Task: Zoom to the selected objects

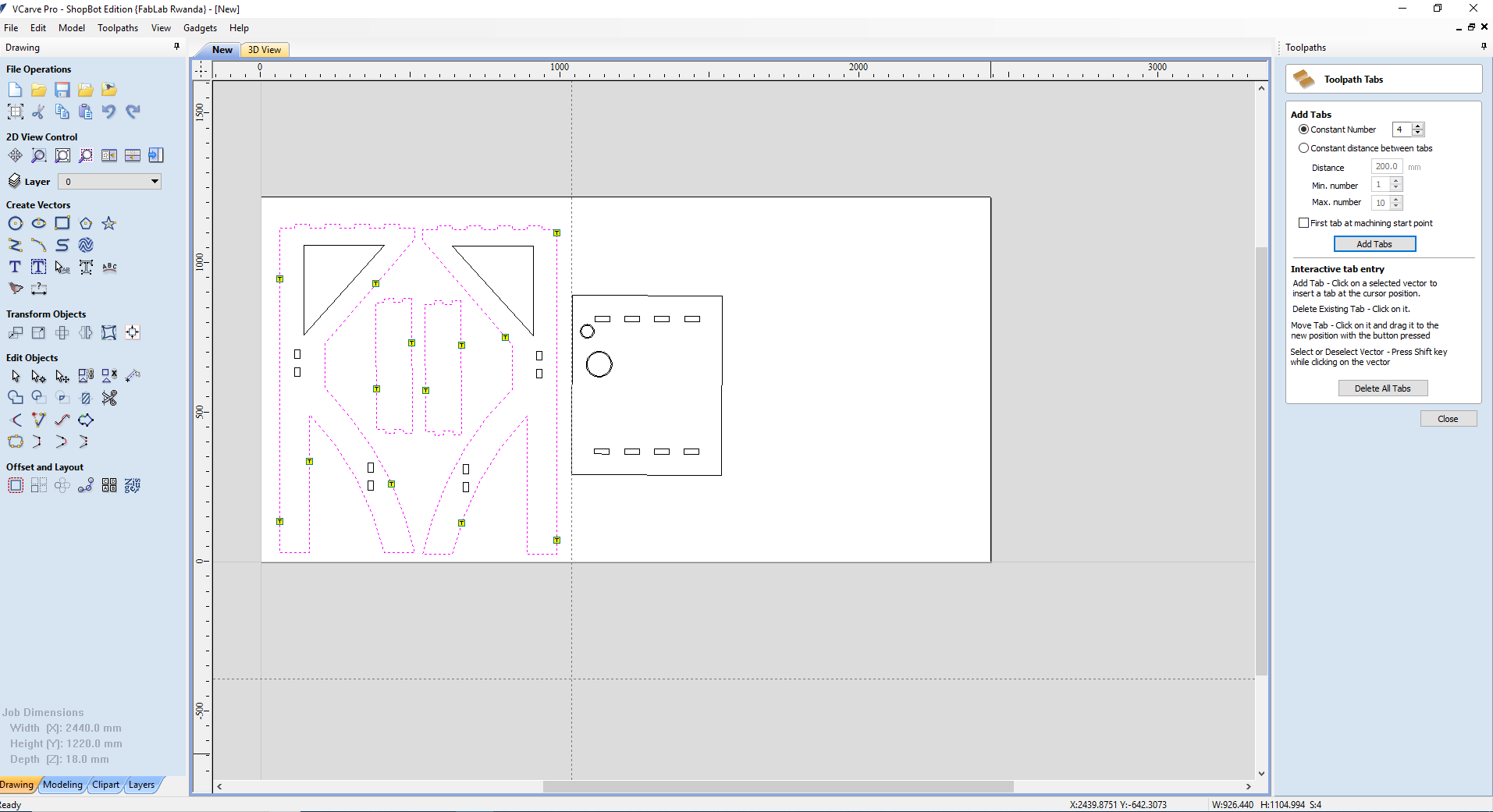Action: [x=86, y=155]
